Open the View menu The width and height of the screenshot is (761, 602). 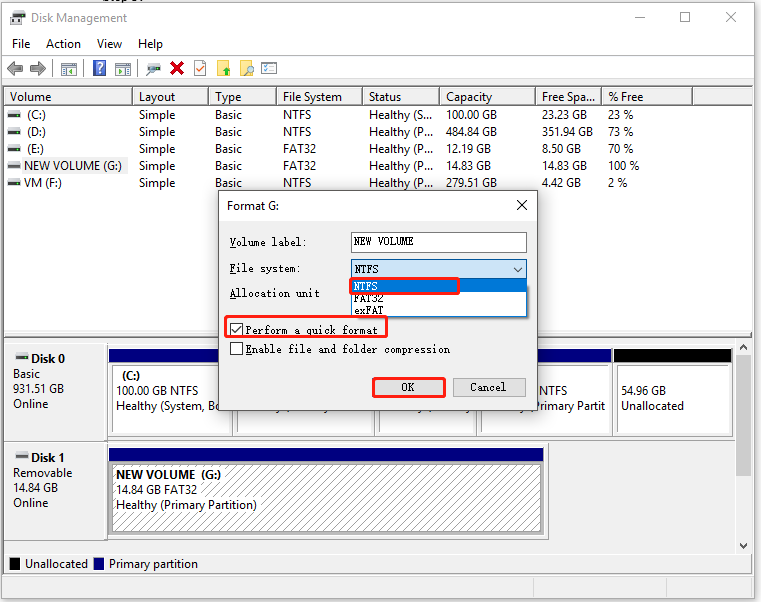(x=109, y=44)
